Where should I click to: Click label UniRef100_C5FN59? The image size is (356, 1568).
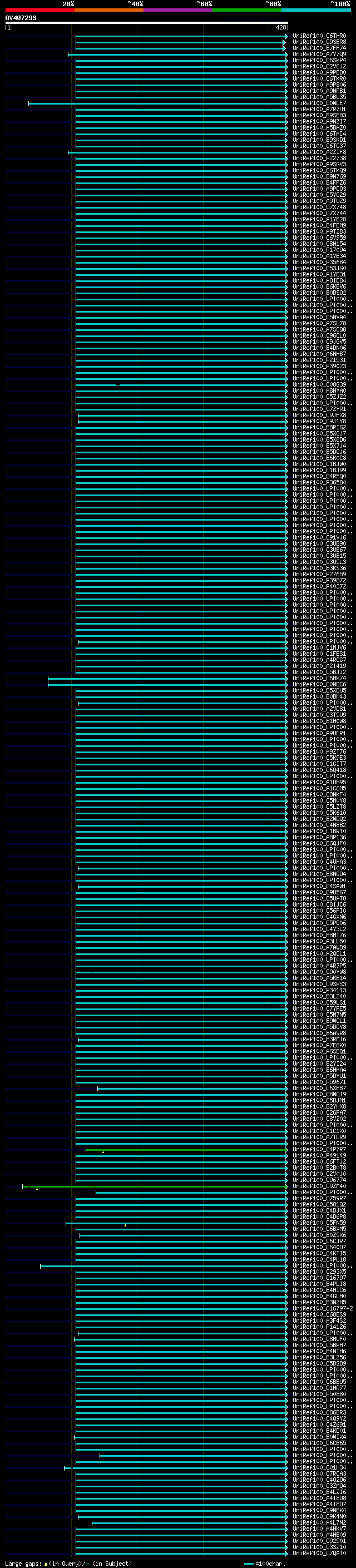point(319,1224)
